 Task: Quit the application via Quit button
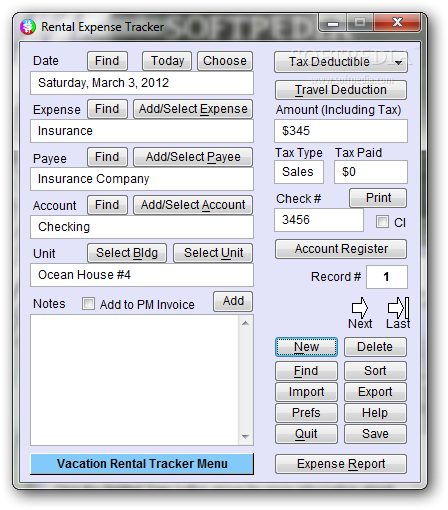pyautogui.click(x=306, y=434)
